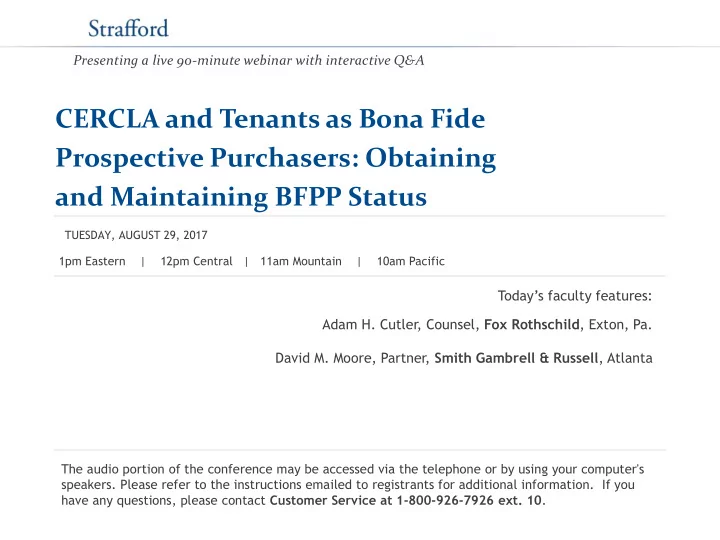Click the location Exton, Pa.
This screenshot has height=540, width=720.
(x=620, y=325)
